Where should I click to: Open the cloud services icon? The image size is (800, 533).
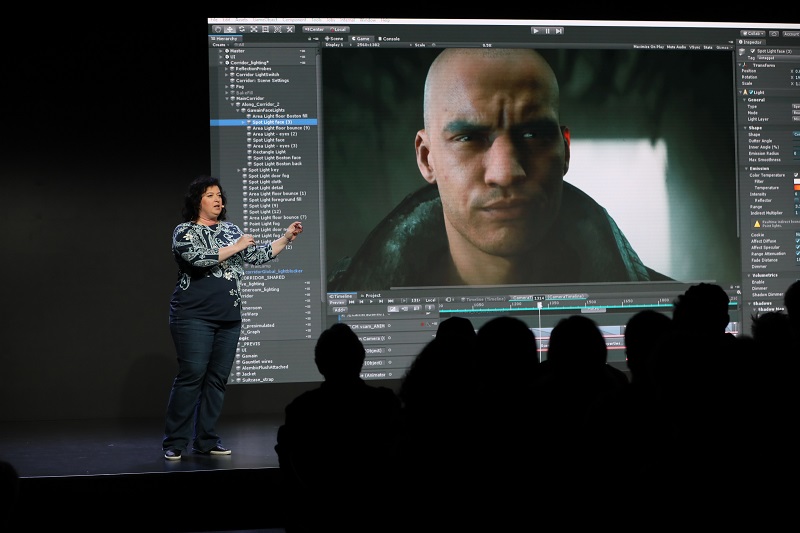click(x=773, y=34)
